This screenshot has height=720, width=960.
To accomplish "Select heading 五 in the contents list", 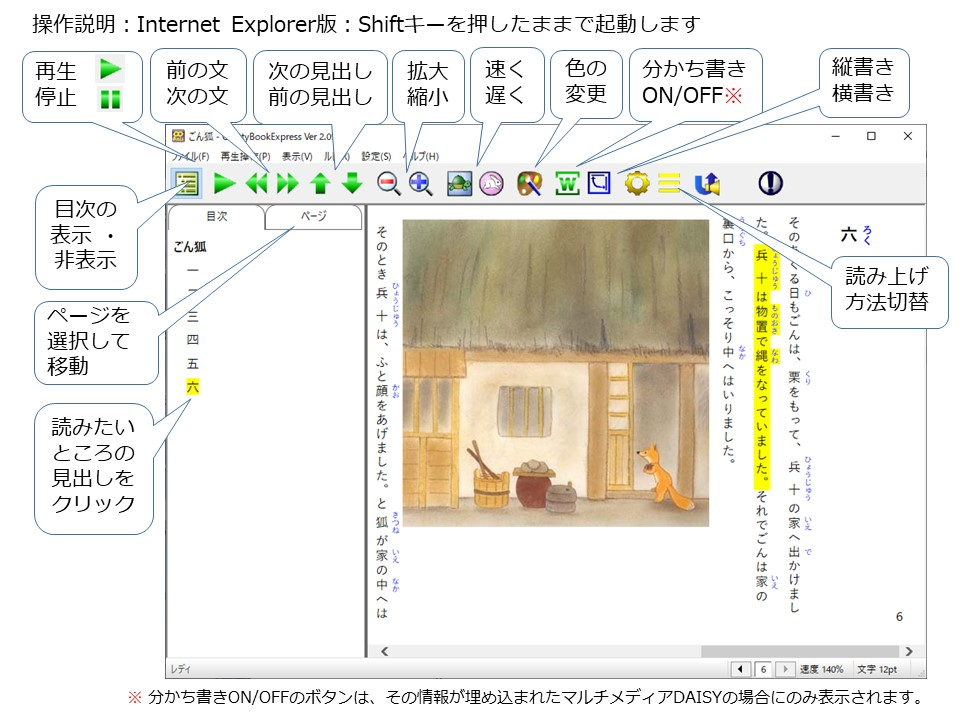I will 193,364.
